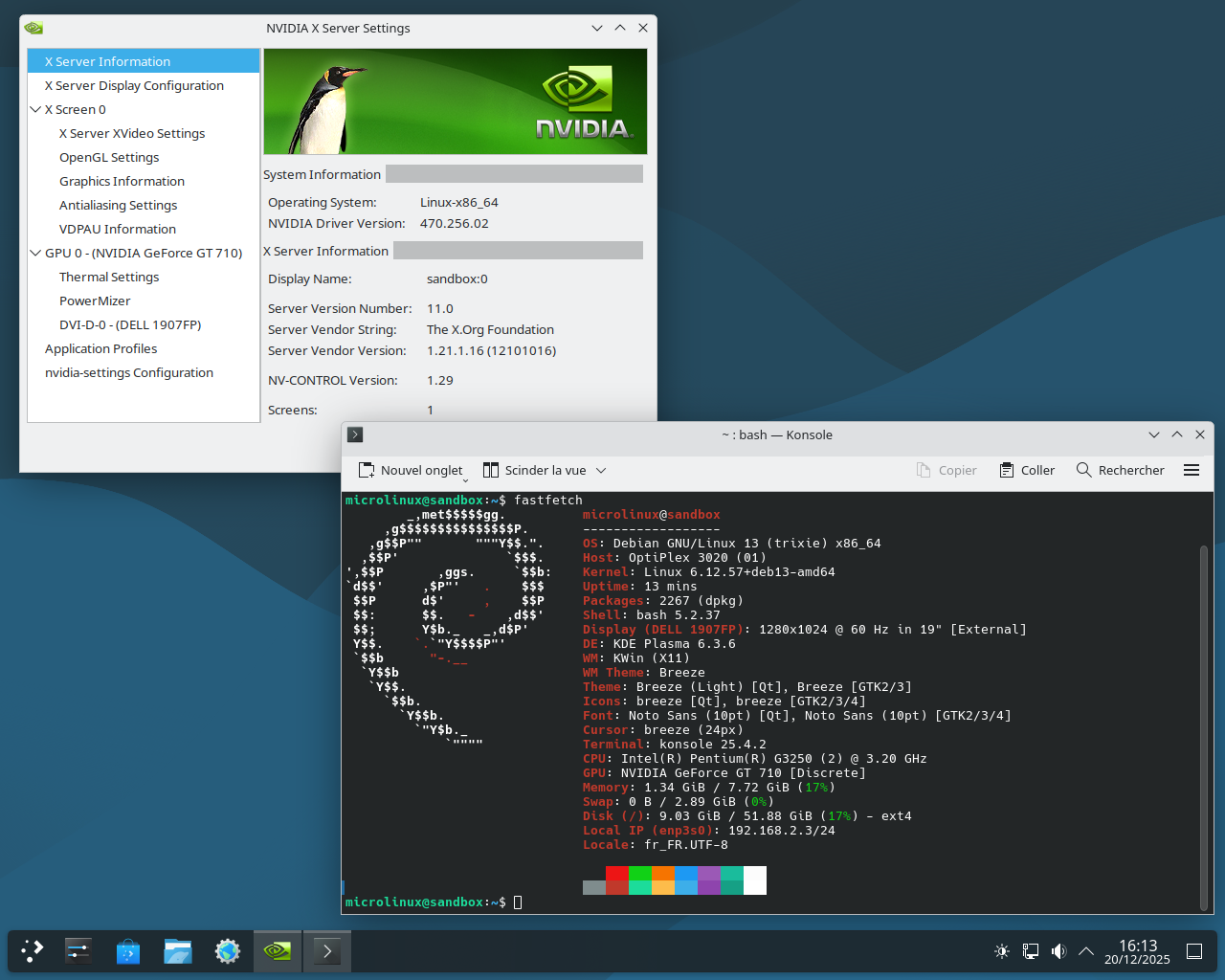Open the Konsole hamburger menu
Image resolution: width=1225 pixels, height=980 pixels.
[x=1192, y=470]
